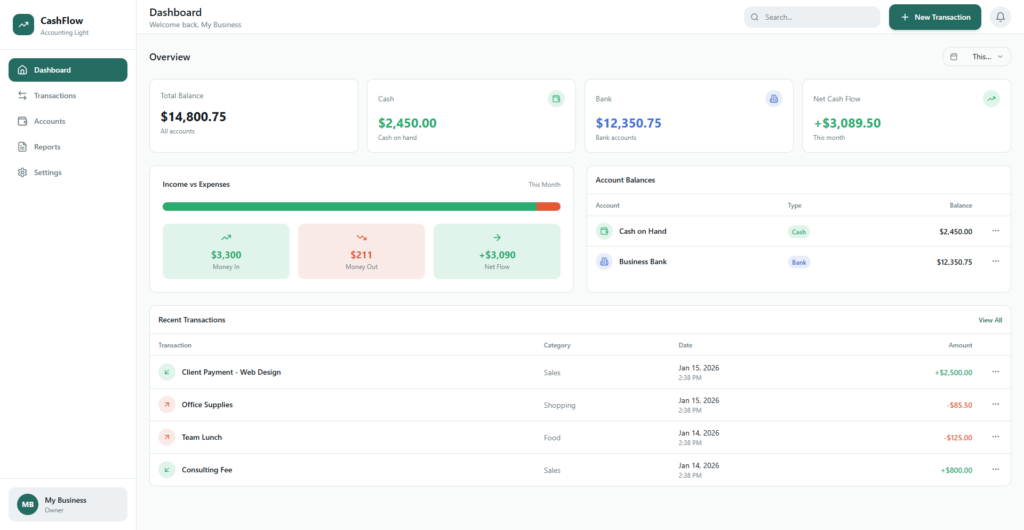Image resolution: width=1024 pixels, height=530 pixels.
Task: Click the Bank card building icon
Action: [773, 99]
